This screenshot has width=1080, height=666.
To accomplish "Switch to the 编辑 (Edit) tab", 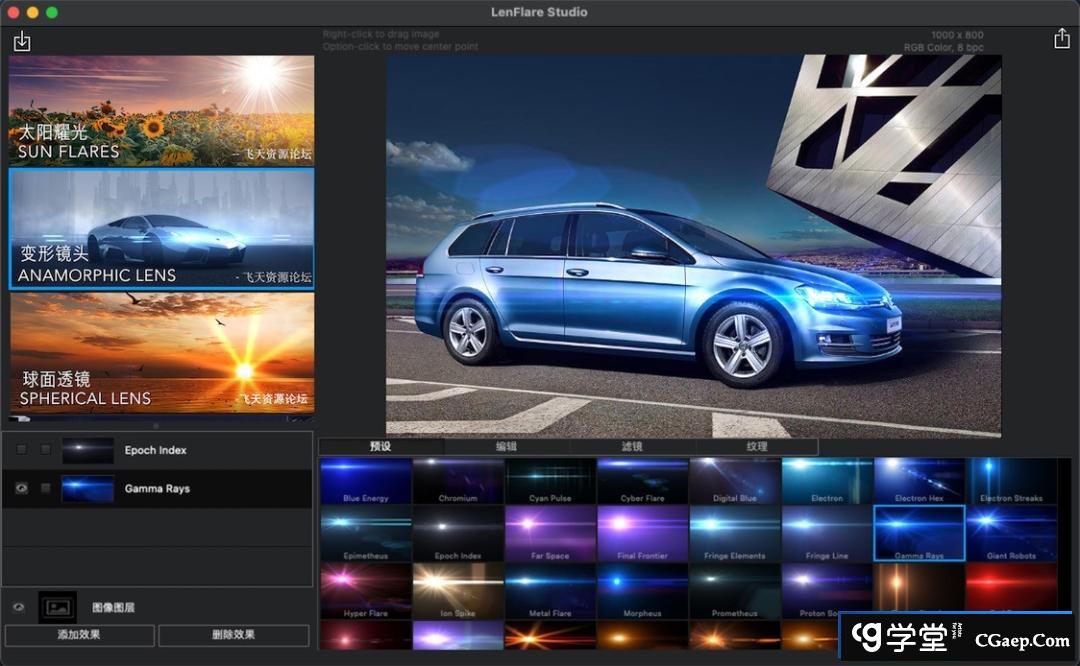I will click(x=506, y=447).
